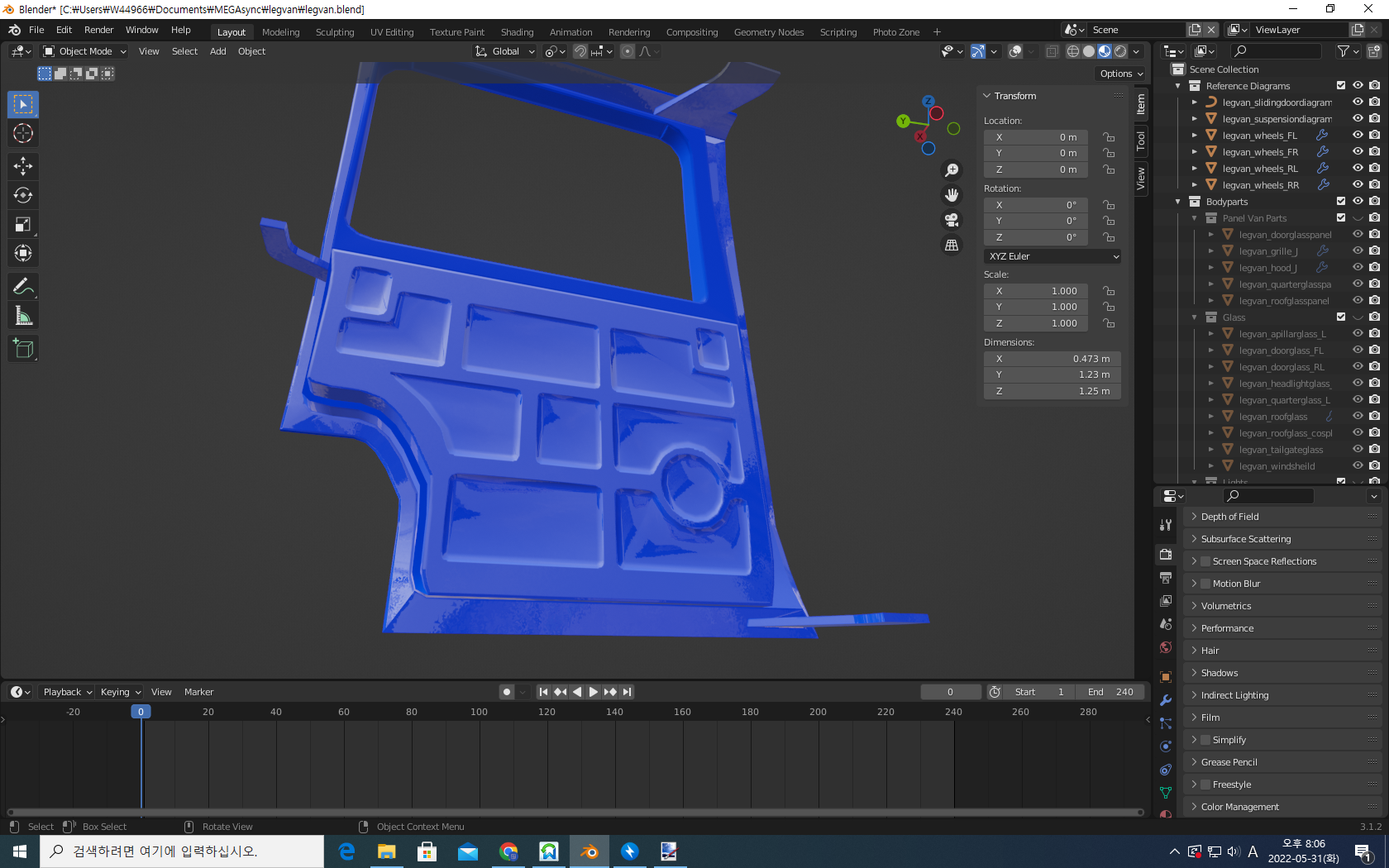Click the Options button in the viewport
This screenshot has width=1389, height=868.
pos(1121,74)
